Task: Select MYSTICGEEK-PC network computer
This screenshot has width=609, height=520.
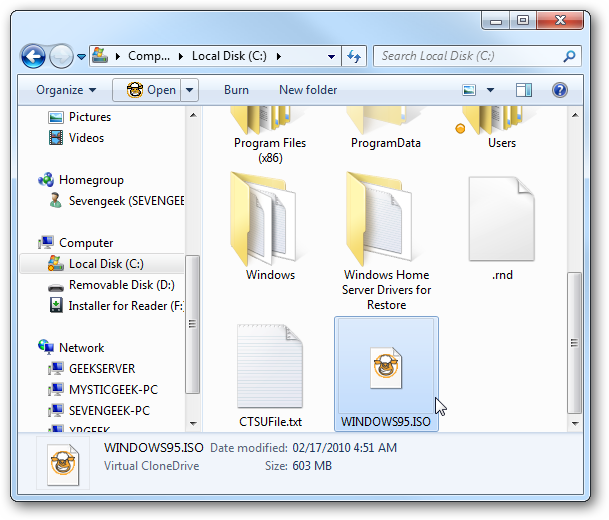Action: (113, 390)
